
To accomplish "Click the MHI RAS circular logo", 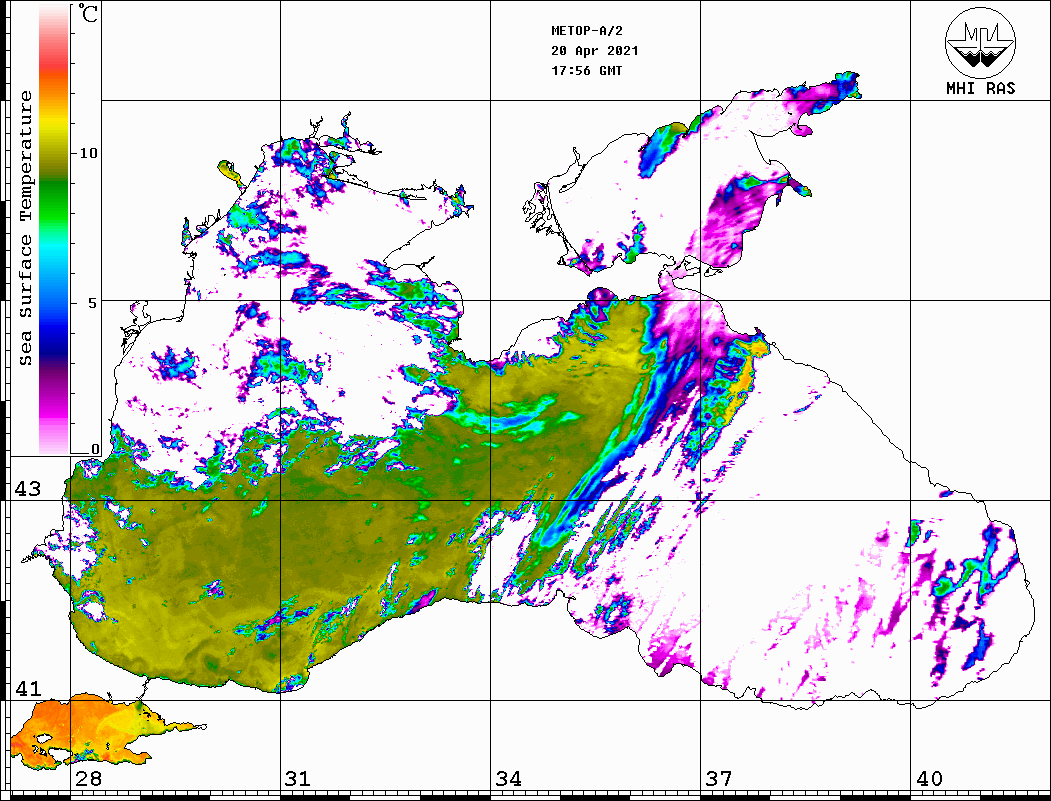I will 980,42.
